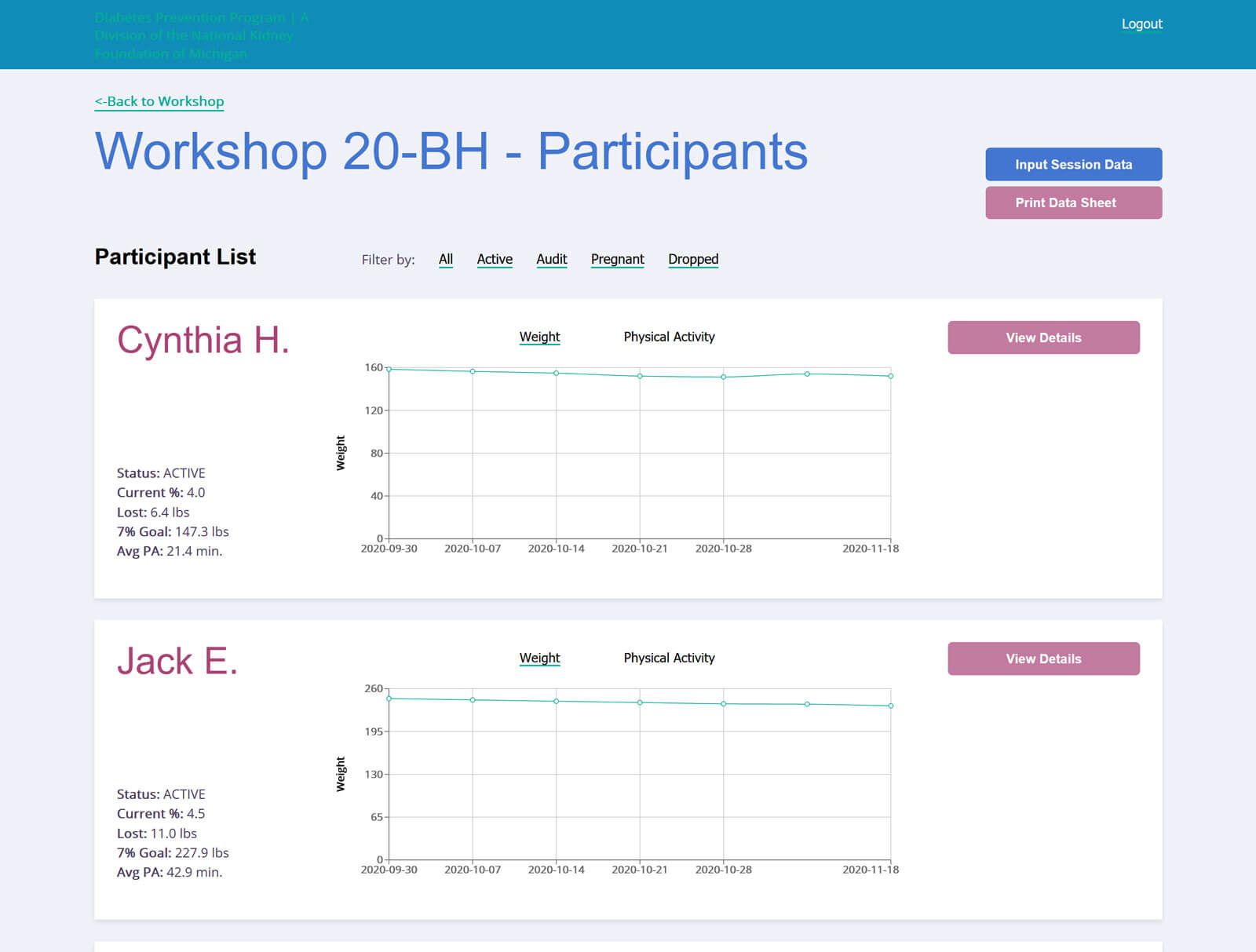Click Jack's 2020-10-14 weight data point

click(x=556, y=701)
